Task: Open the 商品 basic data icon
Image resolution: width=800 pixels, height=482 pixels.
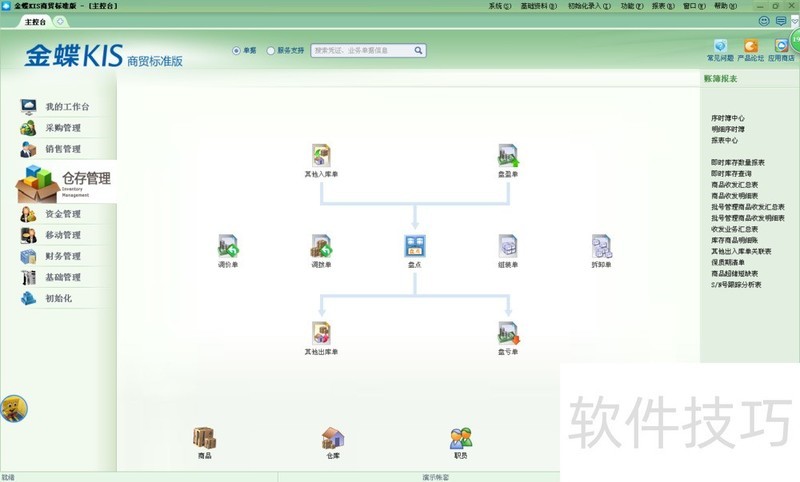Action: pyautogui.click(x=205, y=438)
